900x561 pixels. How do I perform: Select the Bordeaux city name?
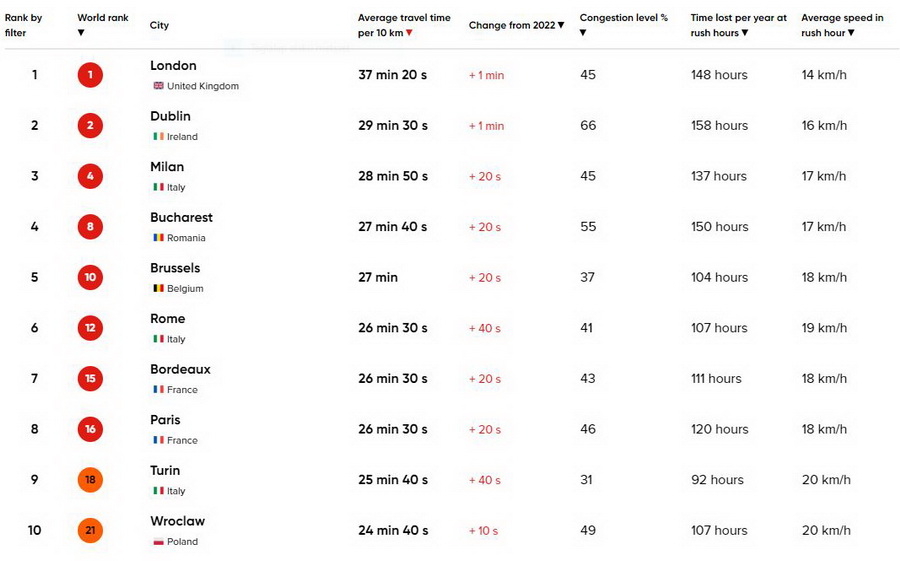tap(180, 369)
